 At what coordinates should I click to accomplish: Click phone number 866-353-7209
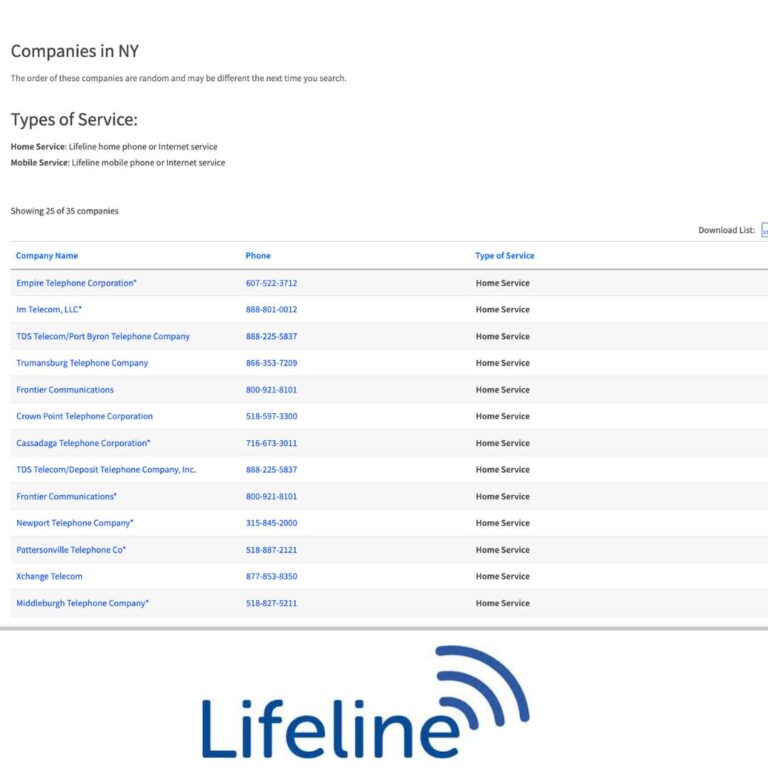pyautogui.click(x=271, y=363)
